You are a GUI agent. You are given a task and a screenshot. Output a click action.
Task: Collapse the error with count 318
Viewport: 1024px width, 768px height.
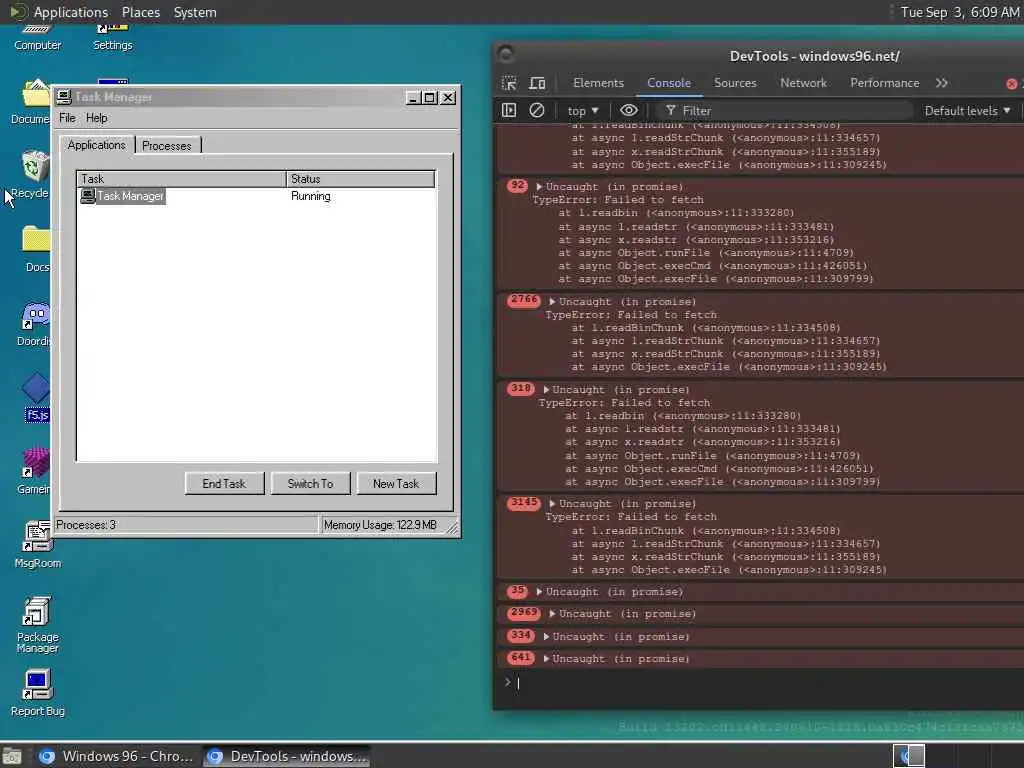tap(546, 390)
